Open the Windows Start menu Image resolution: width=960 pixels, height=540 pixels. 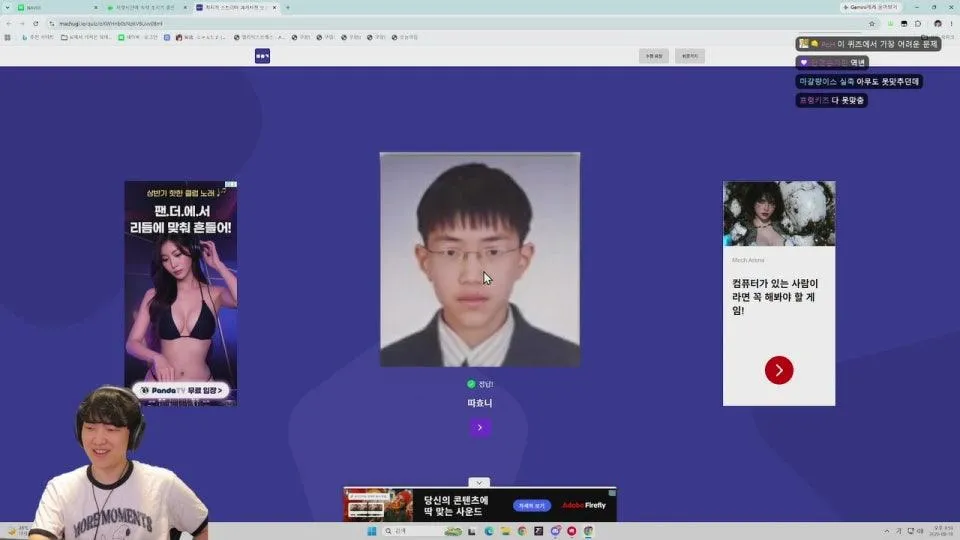coord(372,531)
